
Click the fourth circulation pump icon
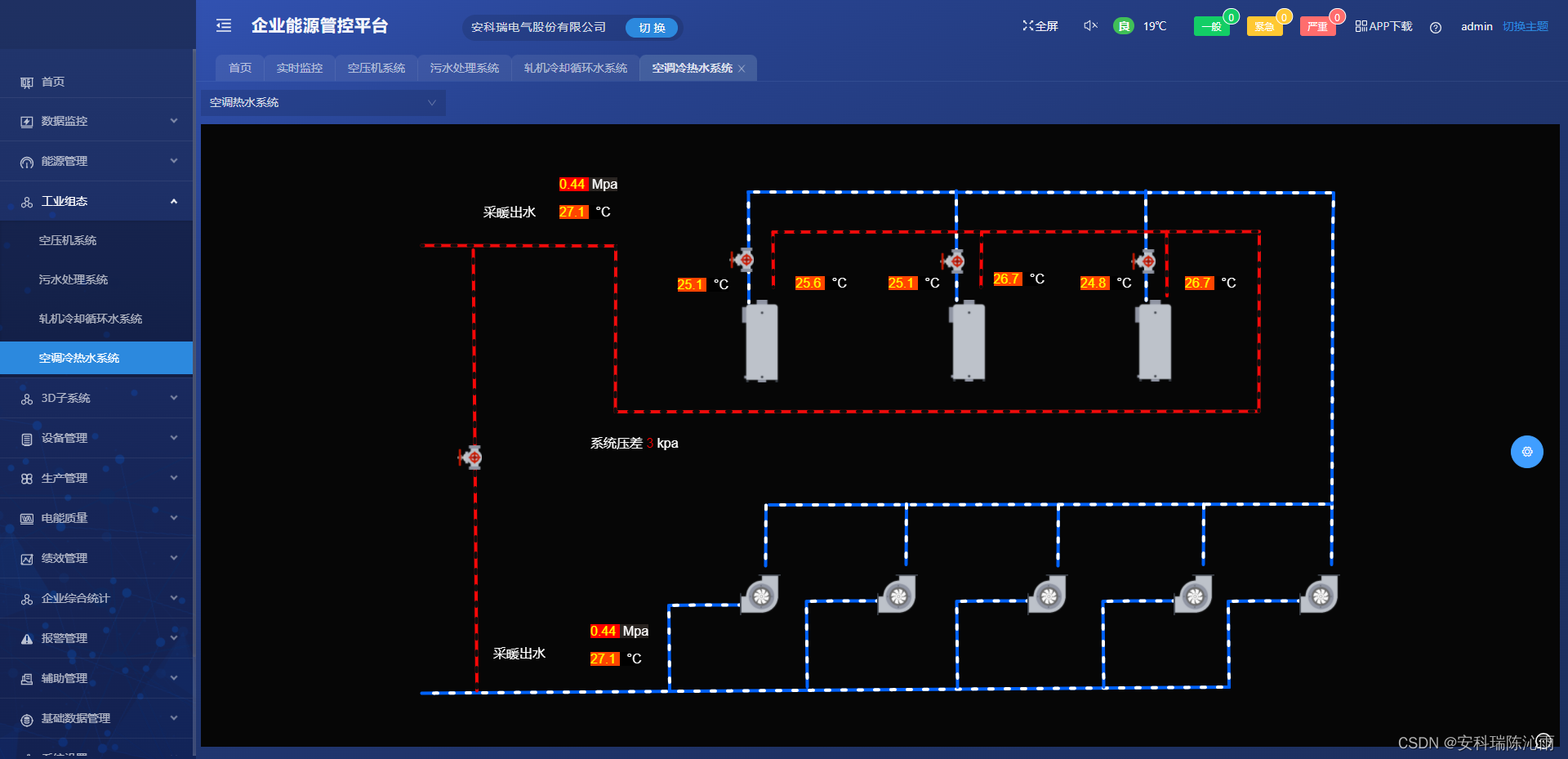click(1194, 594)
